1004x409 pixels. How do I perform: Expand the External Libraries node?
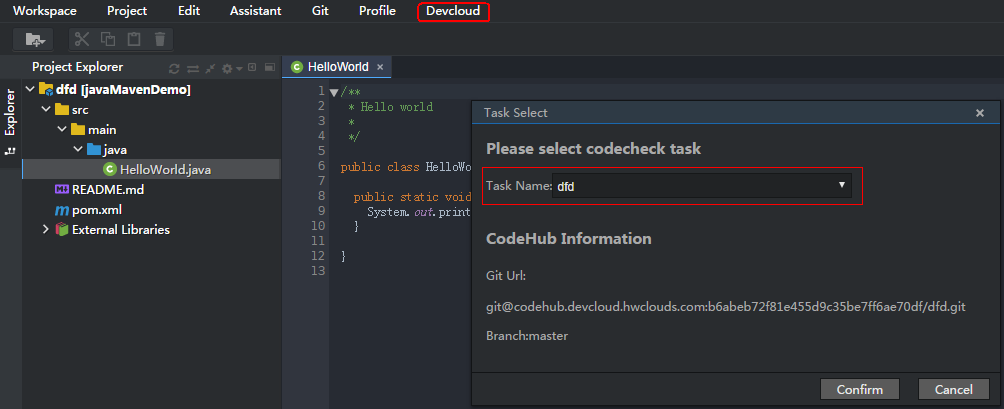point(45,230)
